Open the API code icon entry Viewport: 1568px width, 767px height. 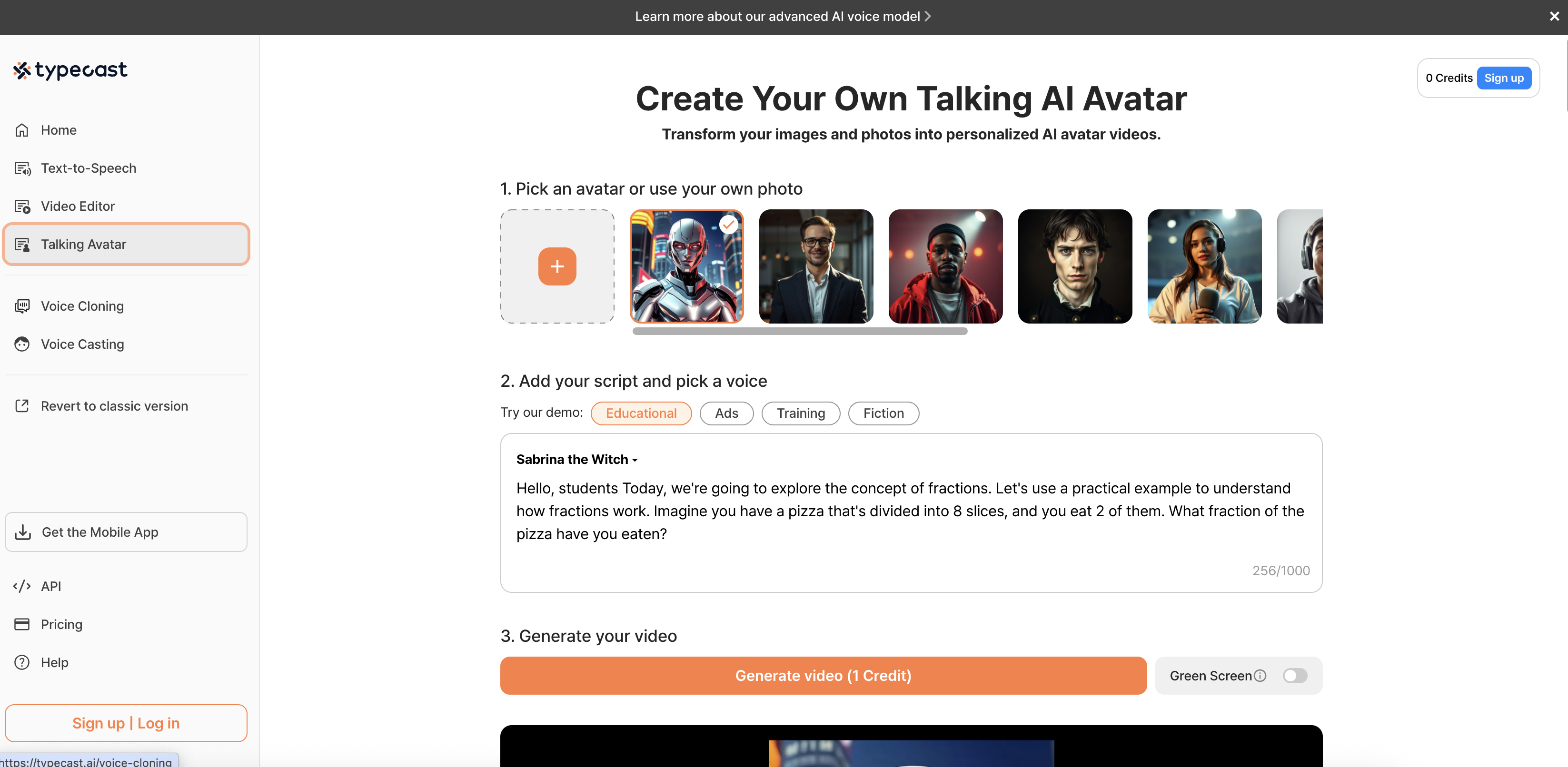22,586
